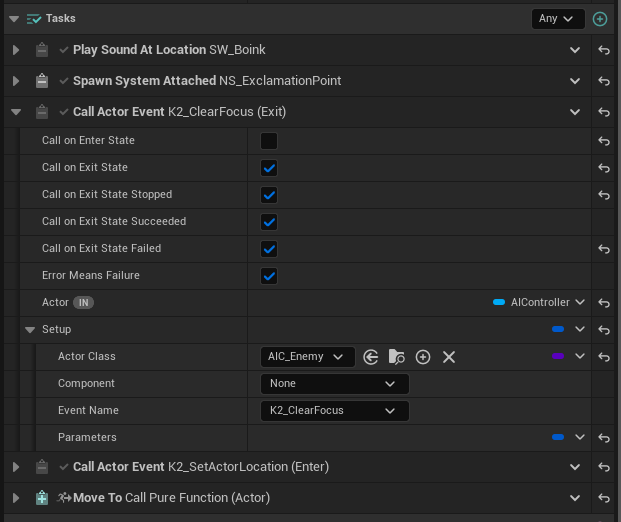
Task: Use selected asset for Actor Class
Action: pos(371,357)
